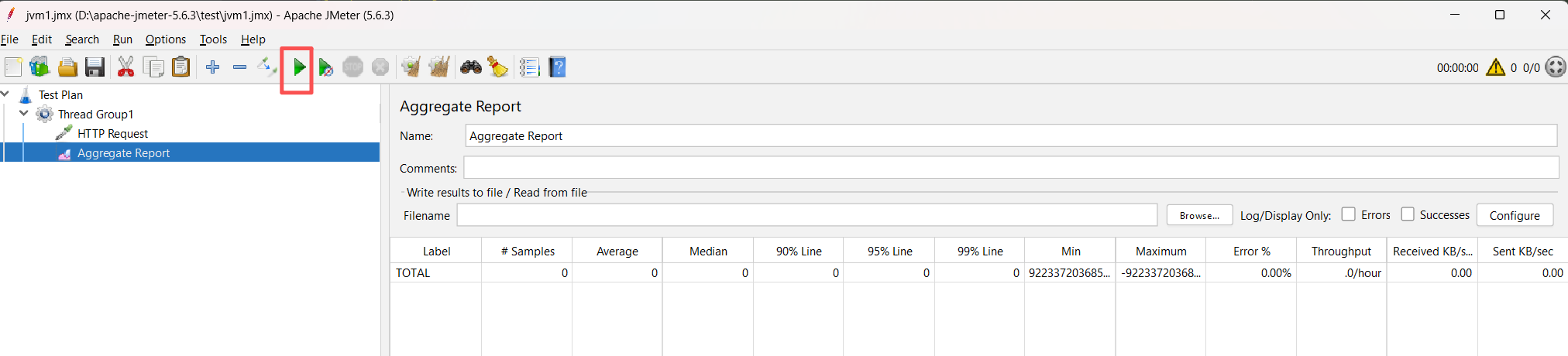Click the Received KB/s column header
The image size is (1568, 356).
pos(1432,251)
